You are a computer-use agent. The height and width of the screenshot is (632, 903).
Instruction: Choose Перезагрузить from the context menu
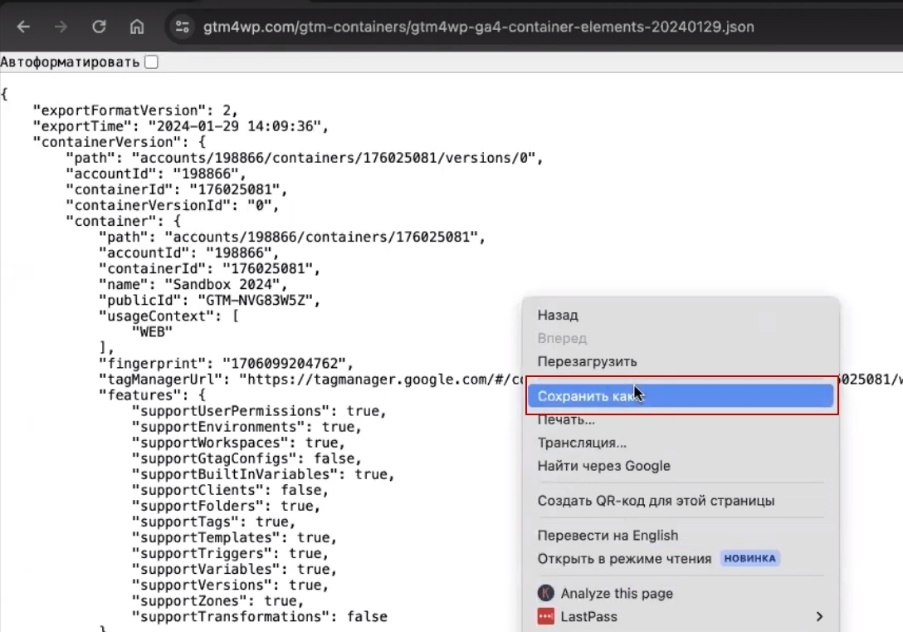pos(587,361)
